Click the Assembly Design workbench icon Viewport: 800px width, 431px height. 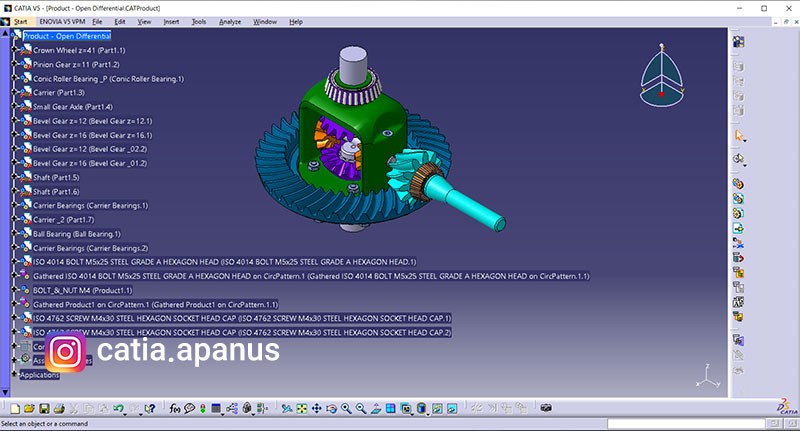pos(738,42)
